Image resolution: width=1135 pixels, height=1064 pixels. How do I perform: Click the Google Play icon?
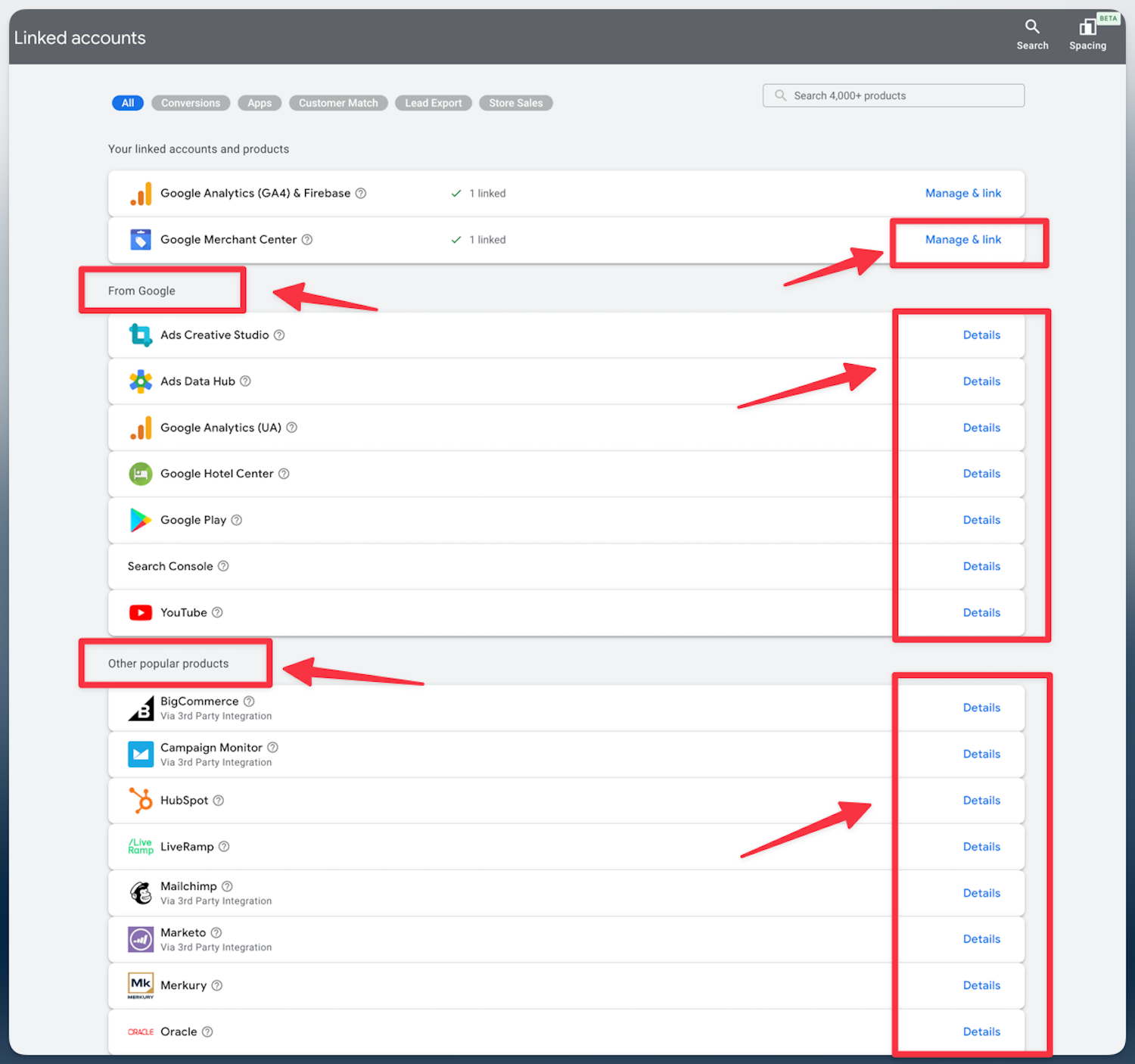(141, 521)
